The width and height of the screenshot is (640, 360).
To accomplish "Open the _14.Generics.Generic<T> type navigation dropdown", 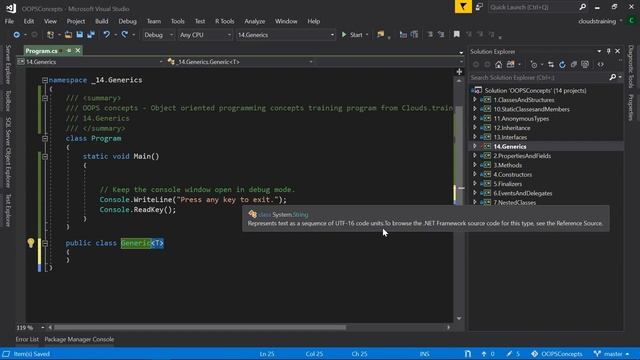I will point(240,62).
